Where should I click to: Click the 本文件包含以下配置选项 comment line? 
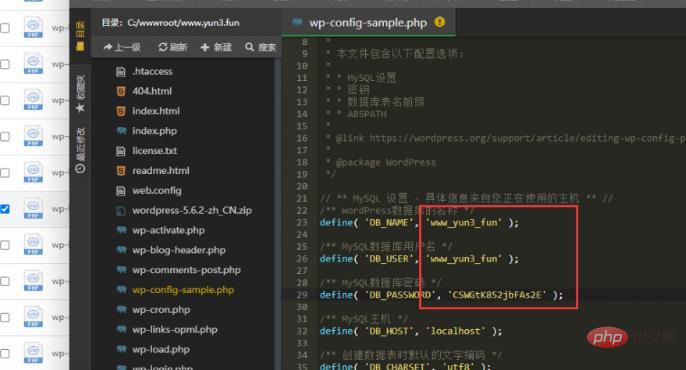[x=396, y=54]
